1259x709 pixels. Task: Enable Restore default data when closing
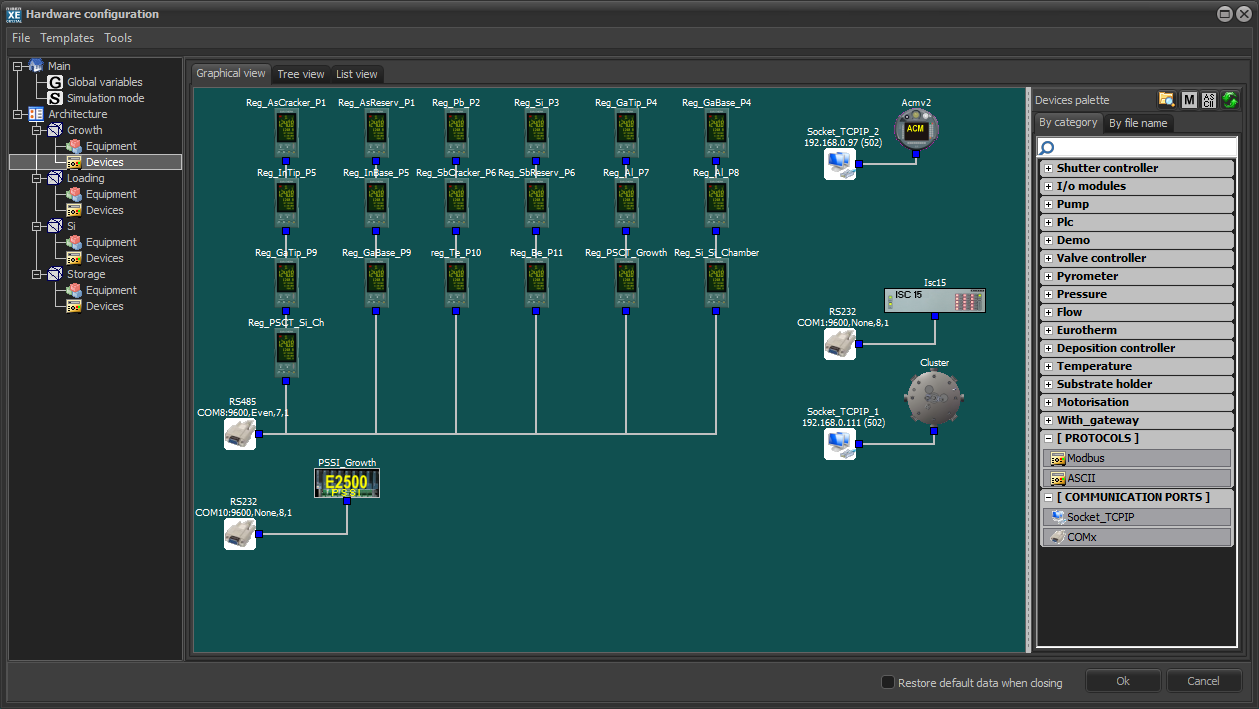click(x=888, y=682)
